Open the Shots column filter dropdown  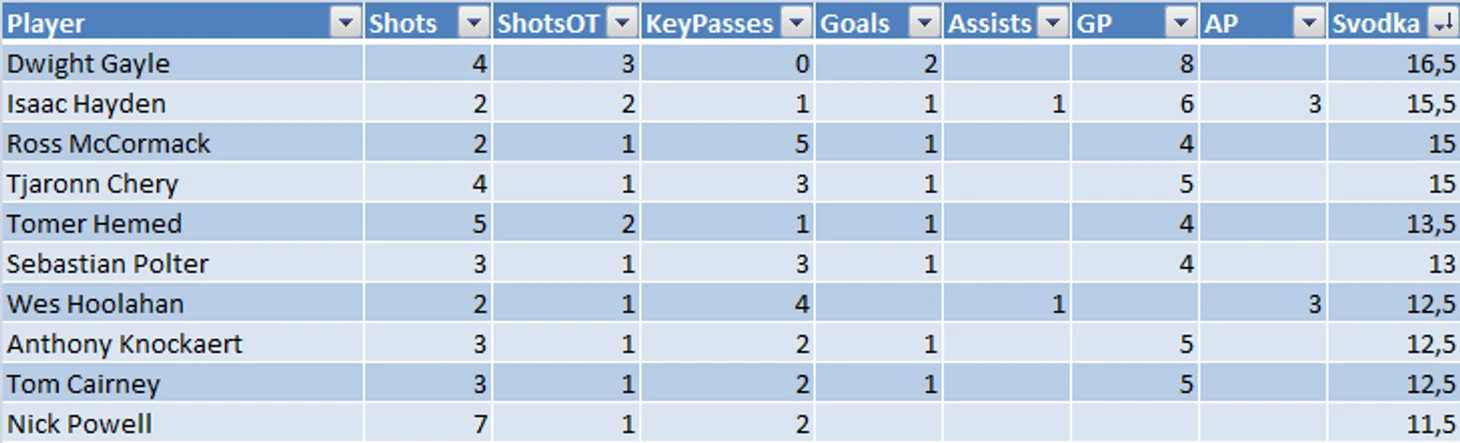pos(474,23)
